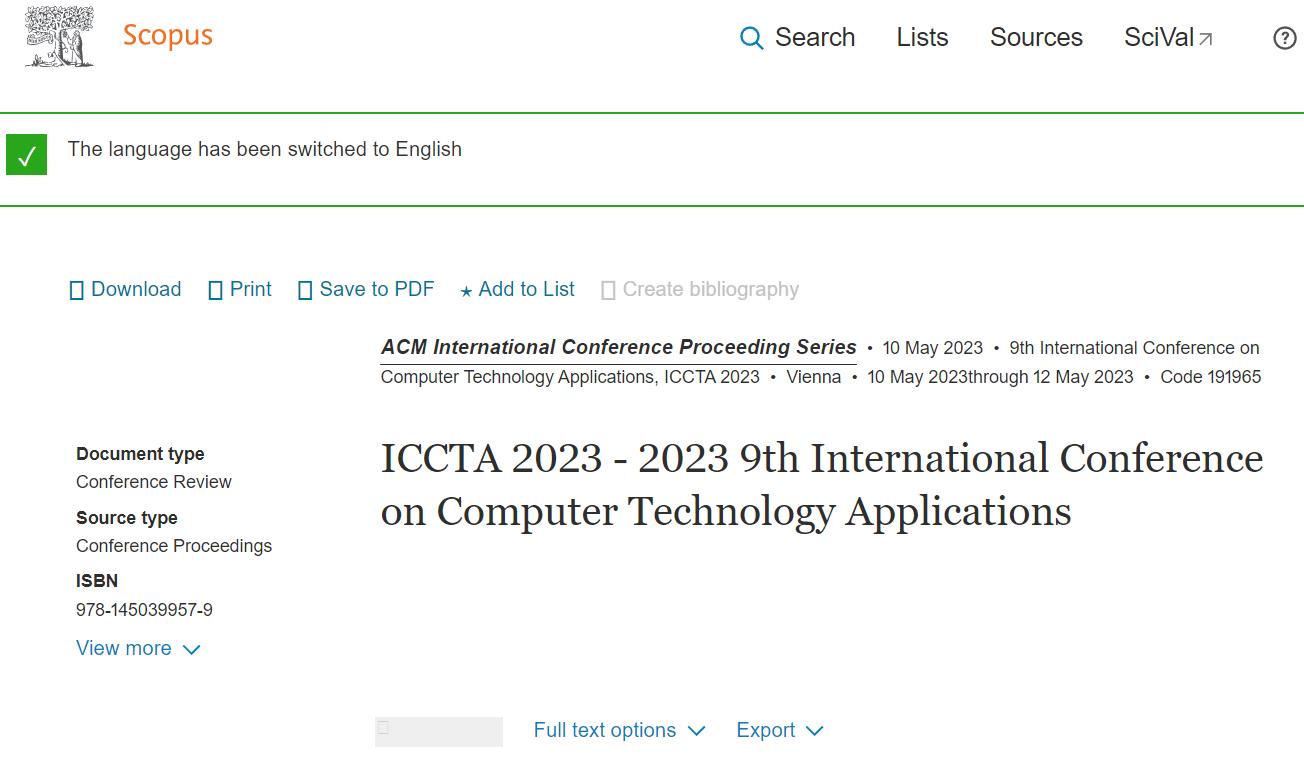Image resolution: width=1304 pixels, height=776 pixels.
Task: Open ACM International Conference Proceeding Series link
Action: [x=618, y=348]
